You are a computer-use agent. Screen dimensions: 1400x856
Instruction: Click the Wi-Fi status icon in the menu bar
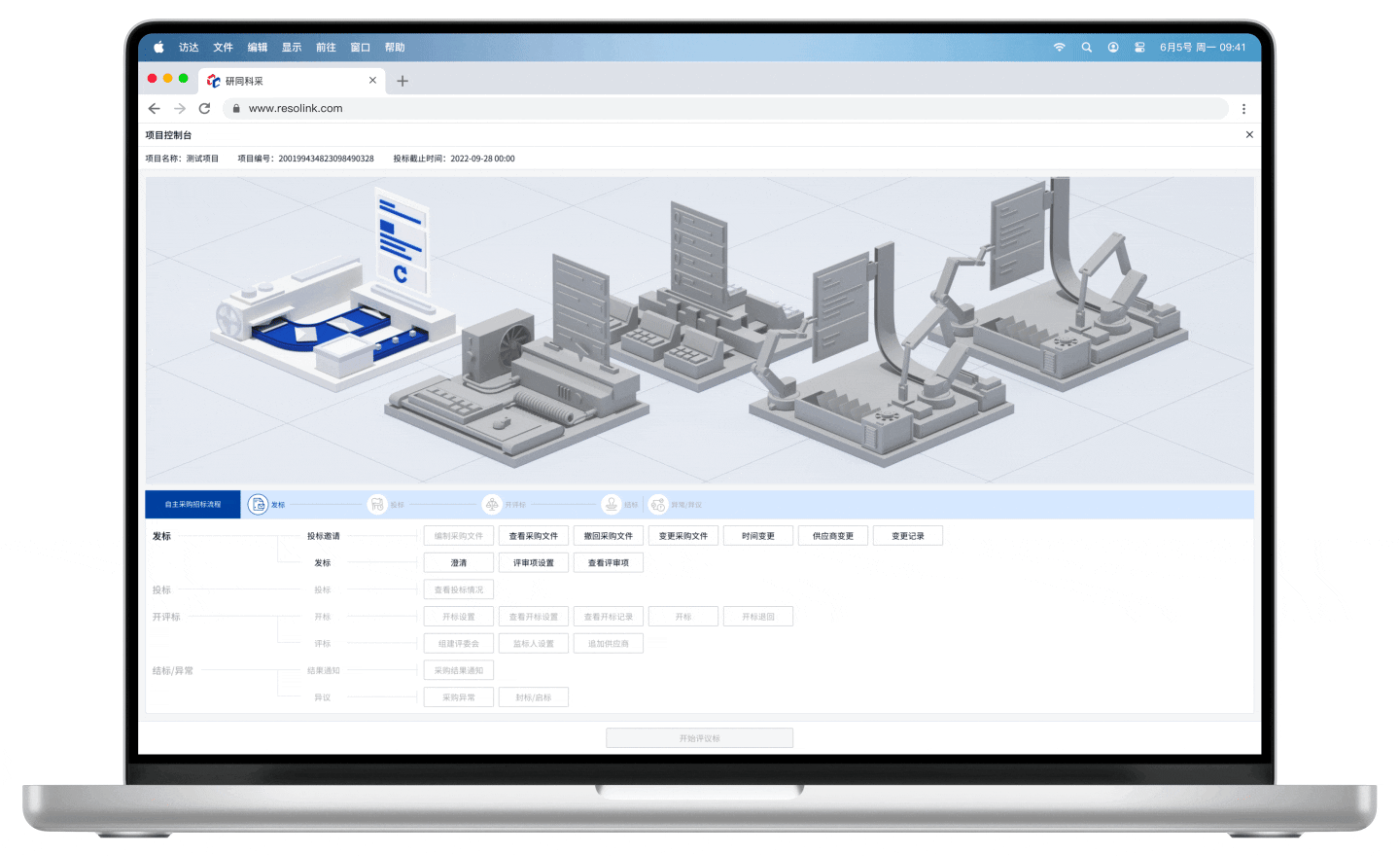pyautogui.click(x=1060, y=47)
